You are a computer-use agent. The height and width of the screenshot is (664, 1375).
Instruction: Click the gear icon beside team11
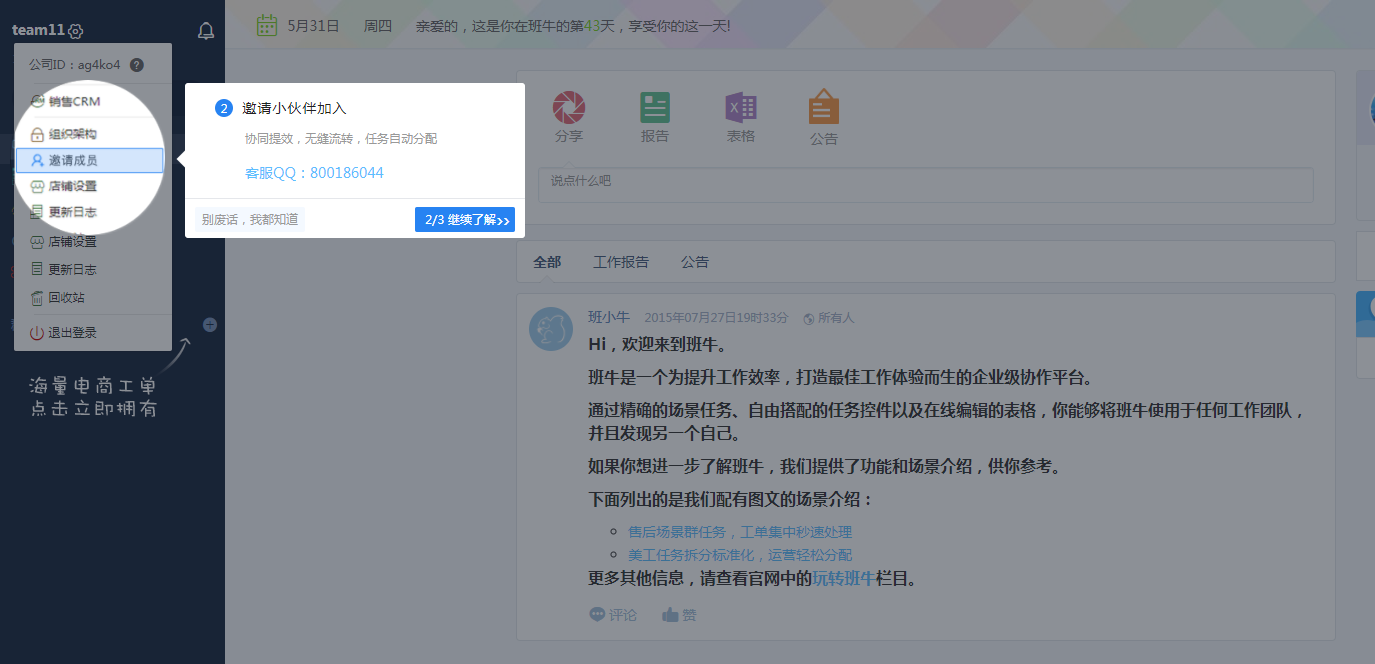[76, 31]
